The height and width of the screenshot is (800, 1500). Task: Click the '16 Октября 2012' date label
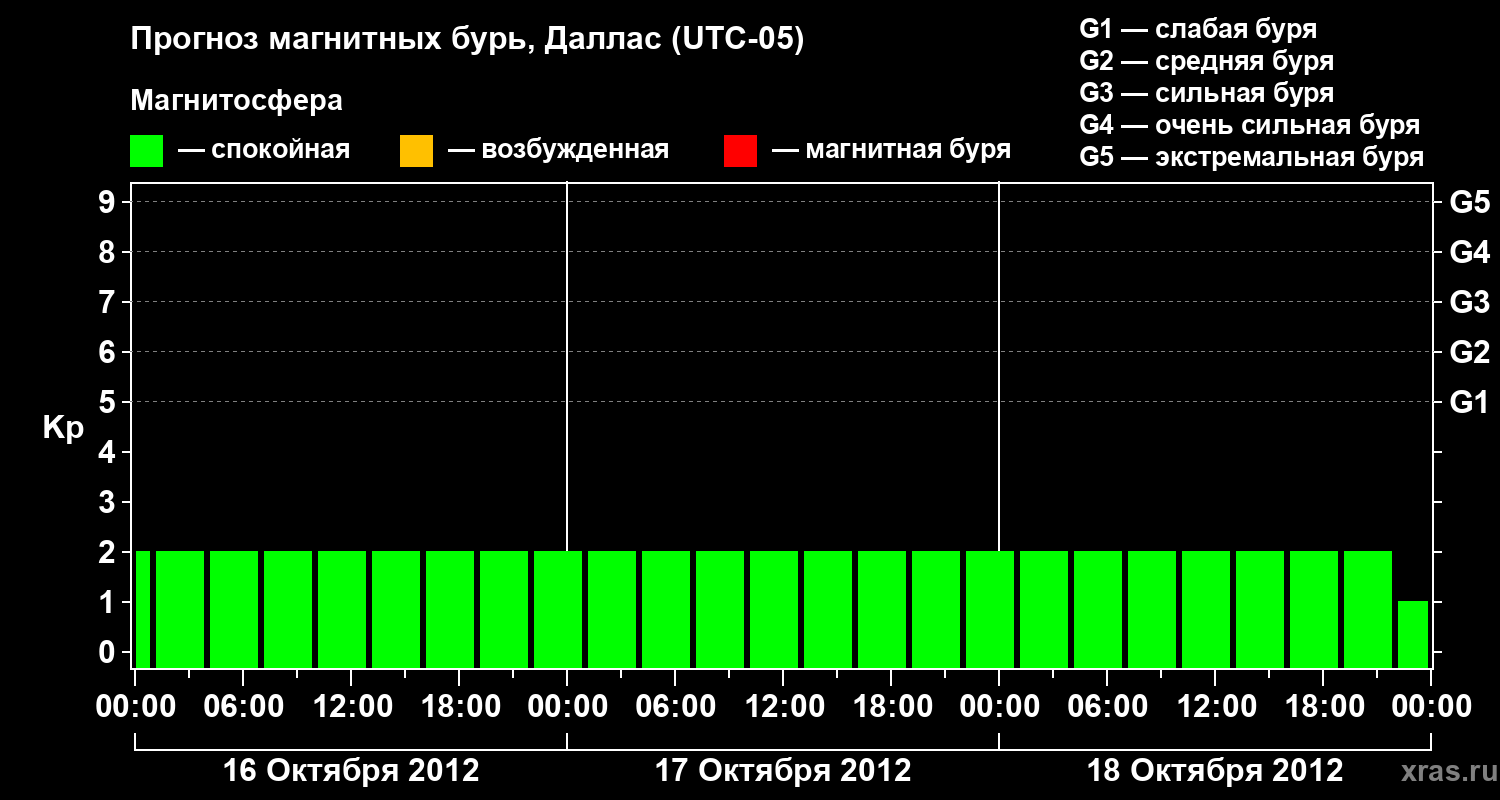point(351,771)
